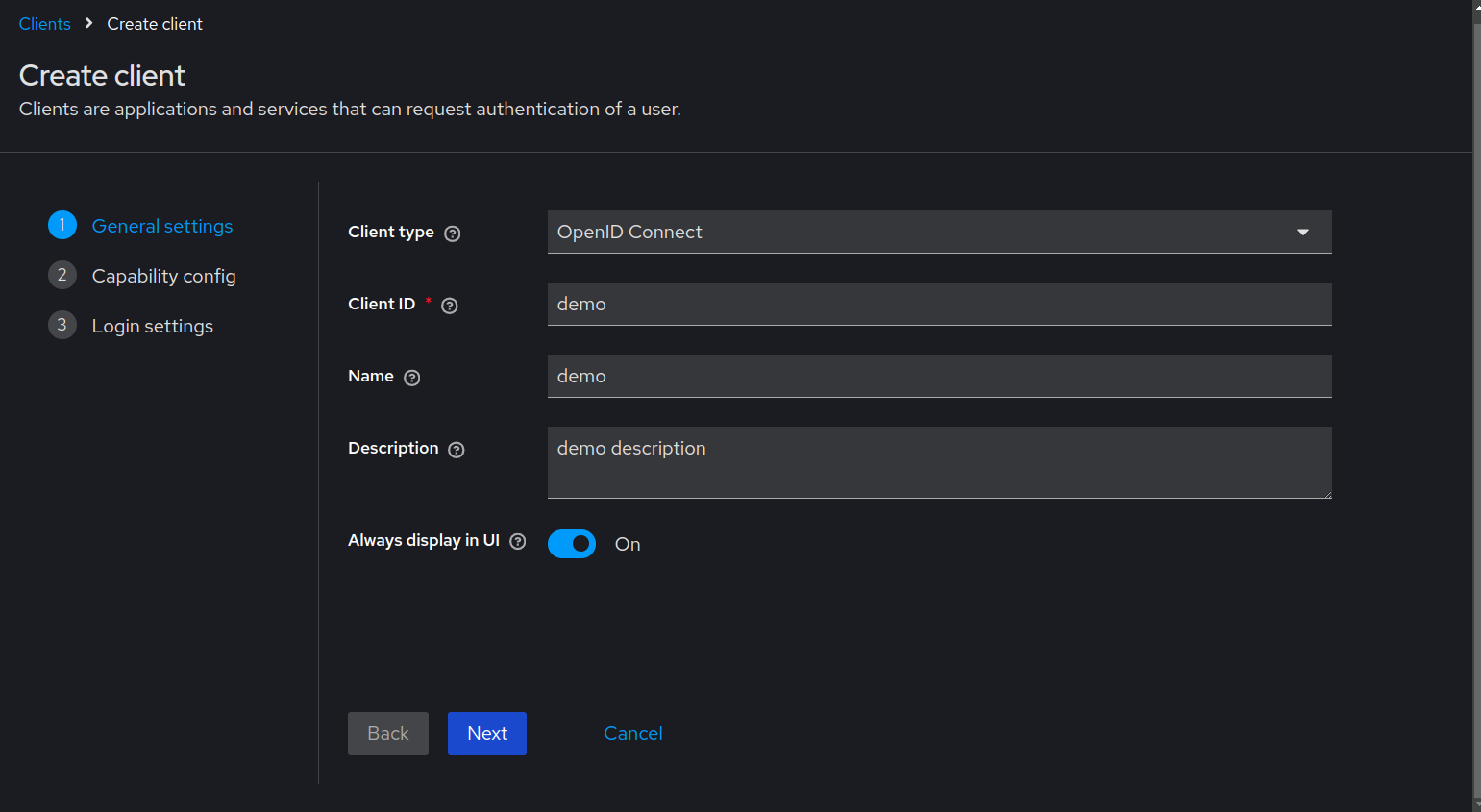Open the Client type OpenID Connect dropdown
The image size is (1481, 812).
[x=939, y=232]
